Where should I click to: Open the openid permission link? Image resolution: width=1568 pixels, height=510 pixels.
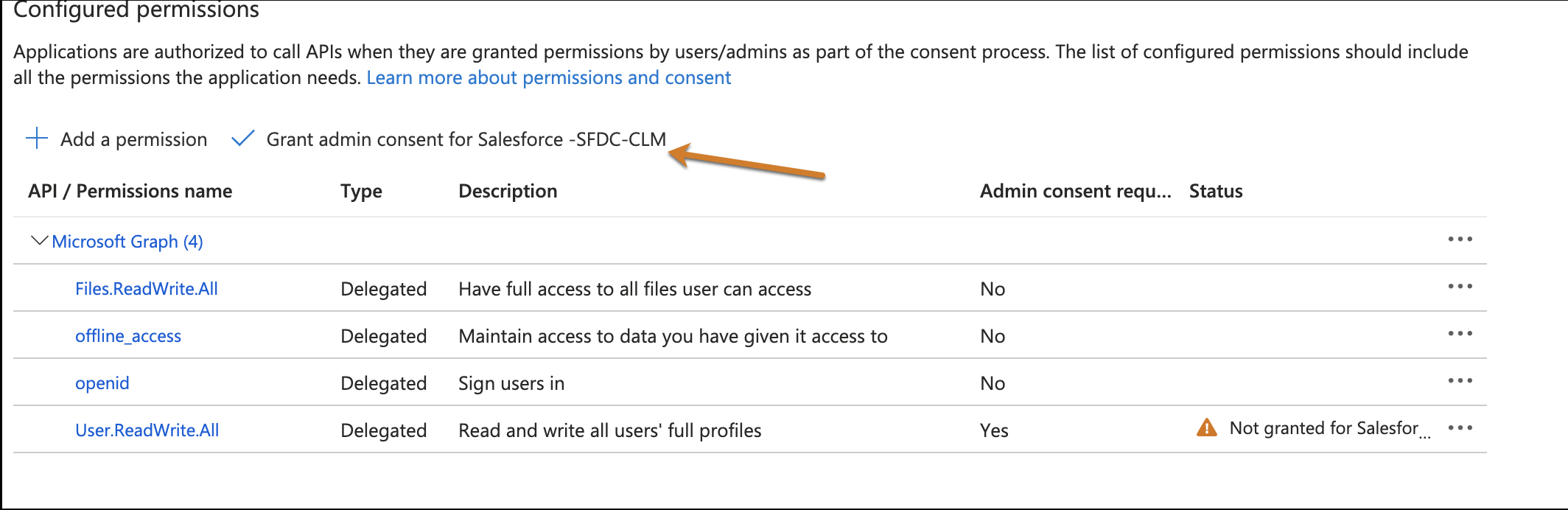coord(102,382)
